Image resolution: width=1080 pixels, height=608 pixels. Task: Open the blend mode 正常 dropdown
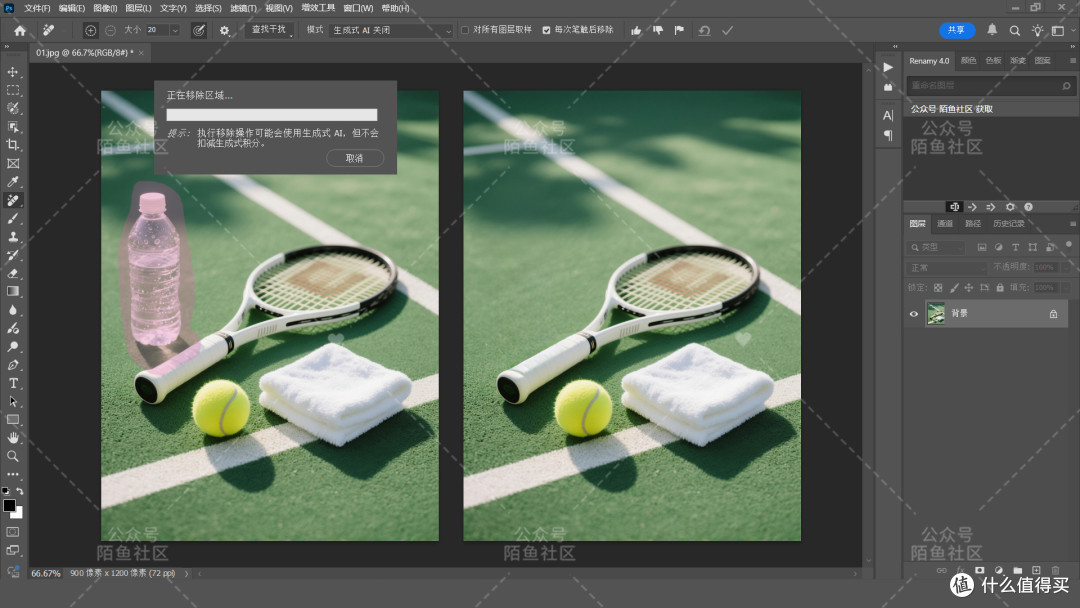pyautogui.click(x=948, y=267)
